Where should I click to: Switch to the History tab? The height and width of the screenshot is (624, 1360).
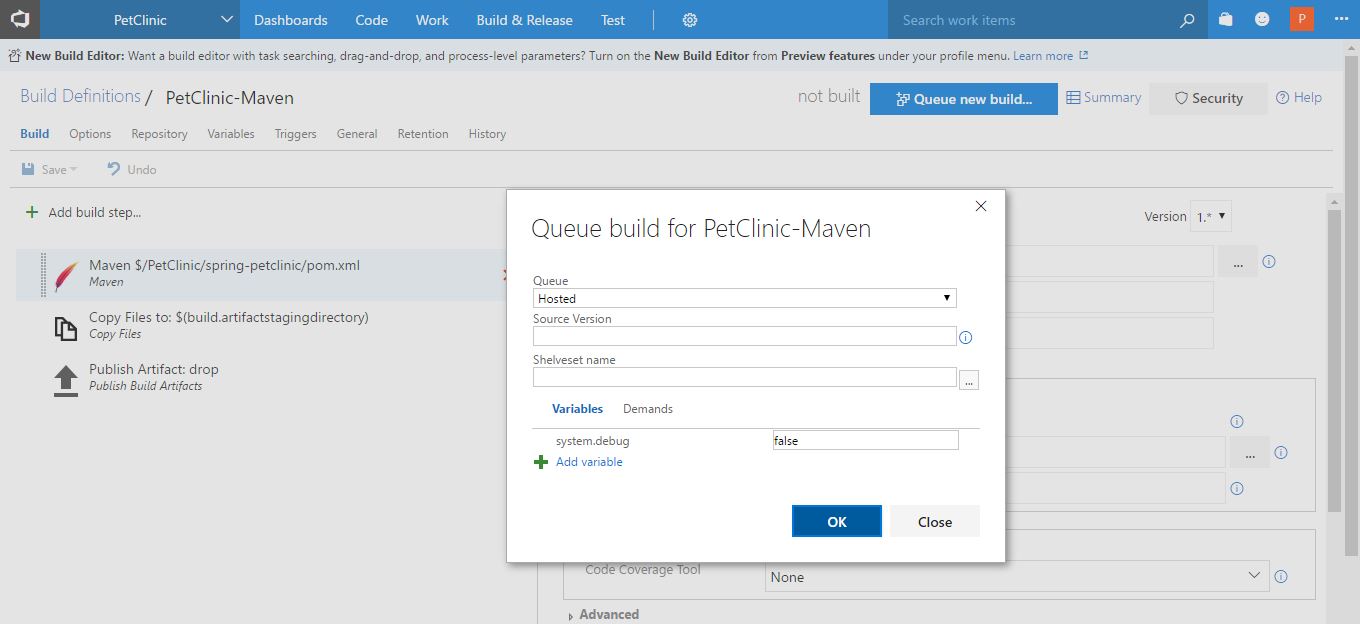point(487,134)
